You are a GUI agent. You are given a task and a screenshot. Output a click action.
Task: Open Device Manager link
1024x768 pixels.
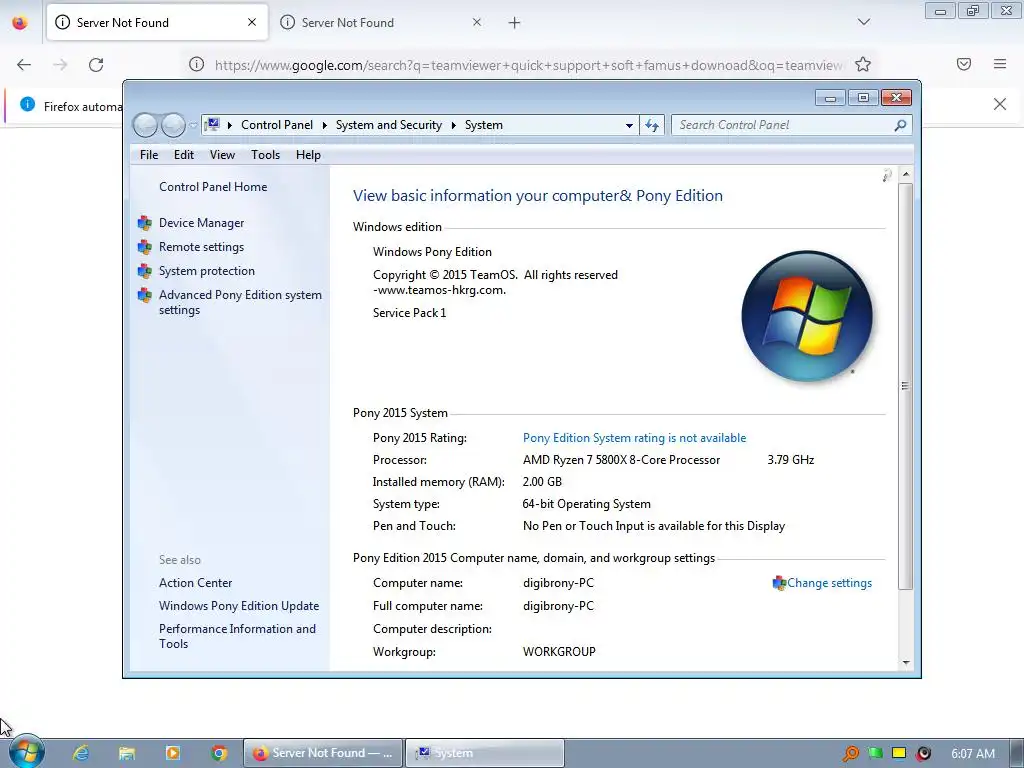(201, 223)
